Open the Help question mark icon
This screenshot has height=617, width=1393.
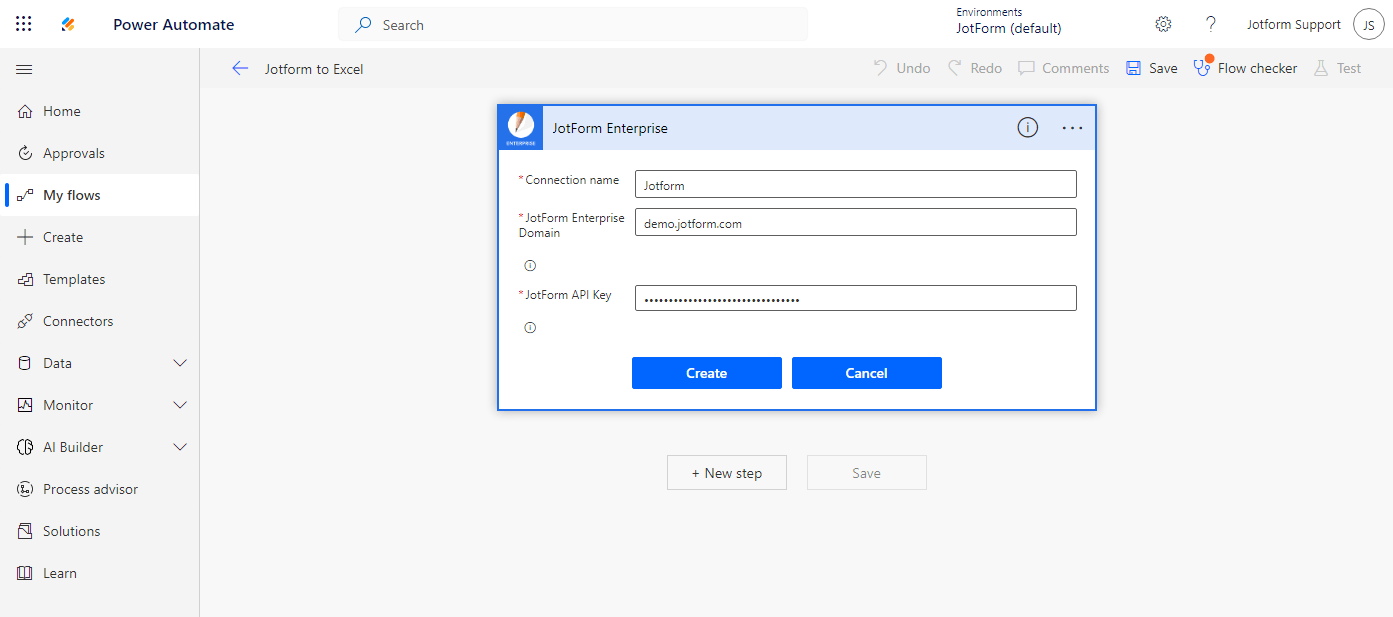click(1211, 24)
